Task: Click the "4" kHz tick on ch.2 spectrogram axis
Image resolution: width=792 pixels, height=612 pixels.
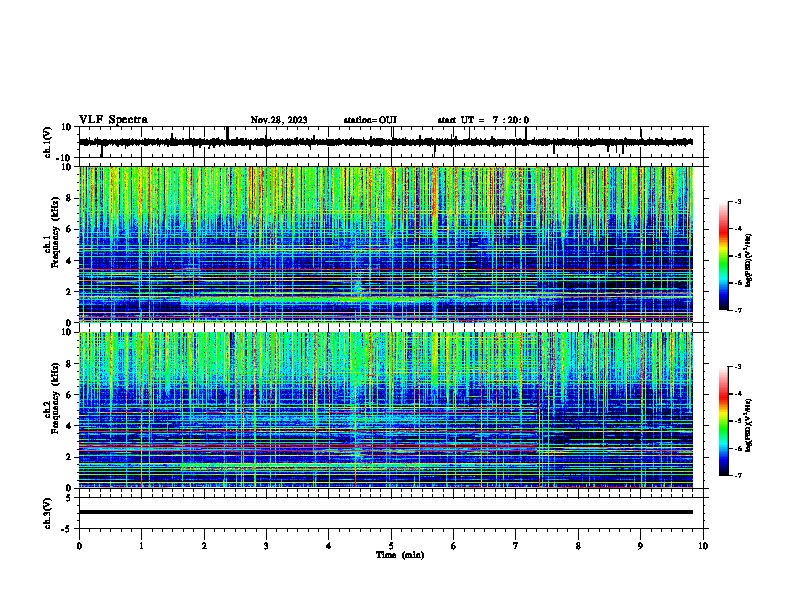Action: (x=69, y=426)
